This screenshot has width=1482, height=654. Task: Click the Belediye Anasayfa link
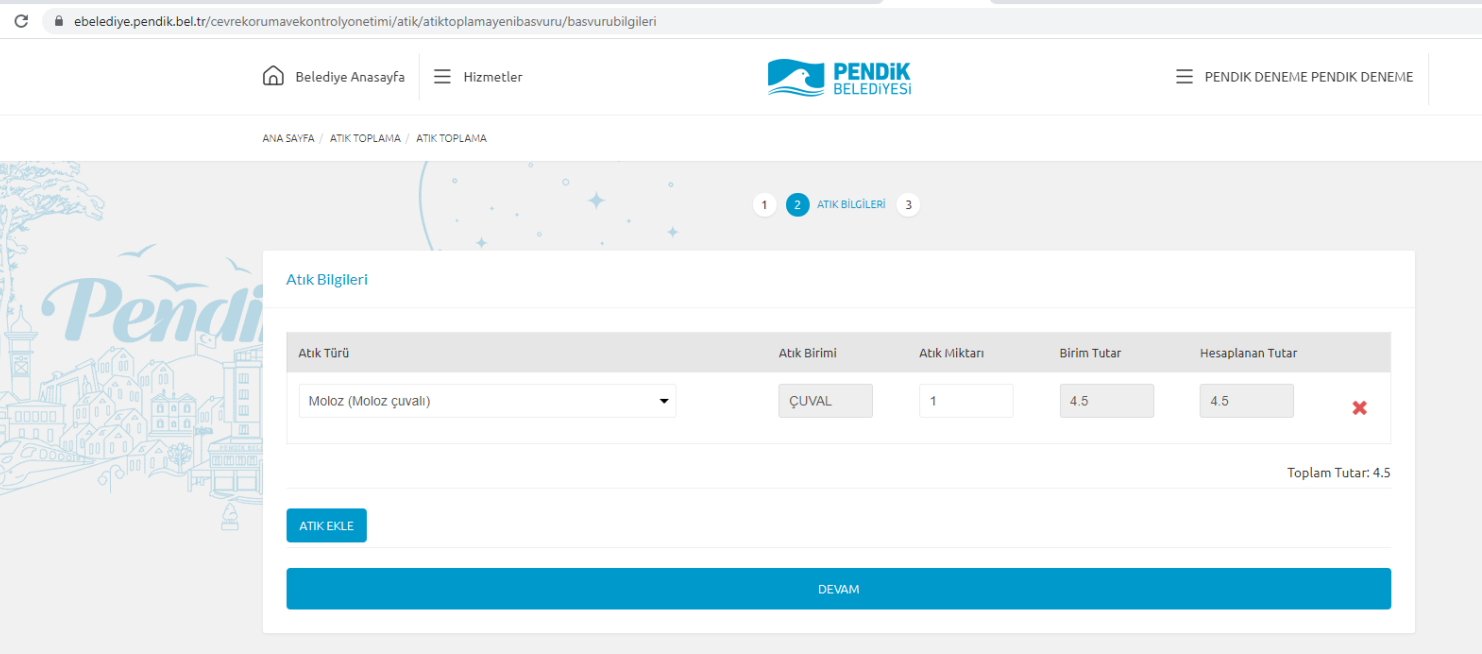[349, 77]
